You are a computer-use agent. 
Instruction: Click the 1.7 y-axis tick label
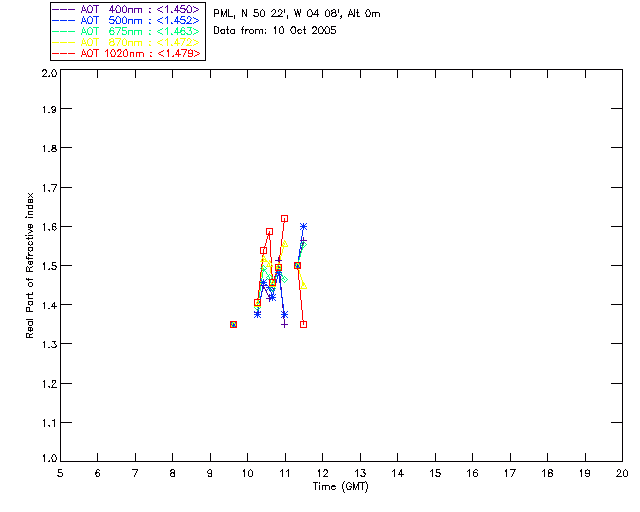pyautogui.click(x=49, y=188)
